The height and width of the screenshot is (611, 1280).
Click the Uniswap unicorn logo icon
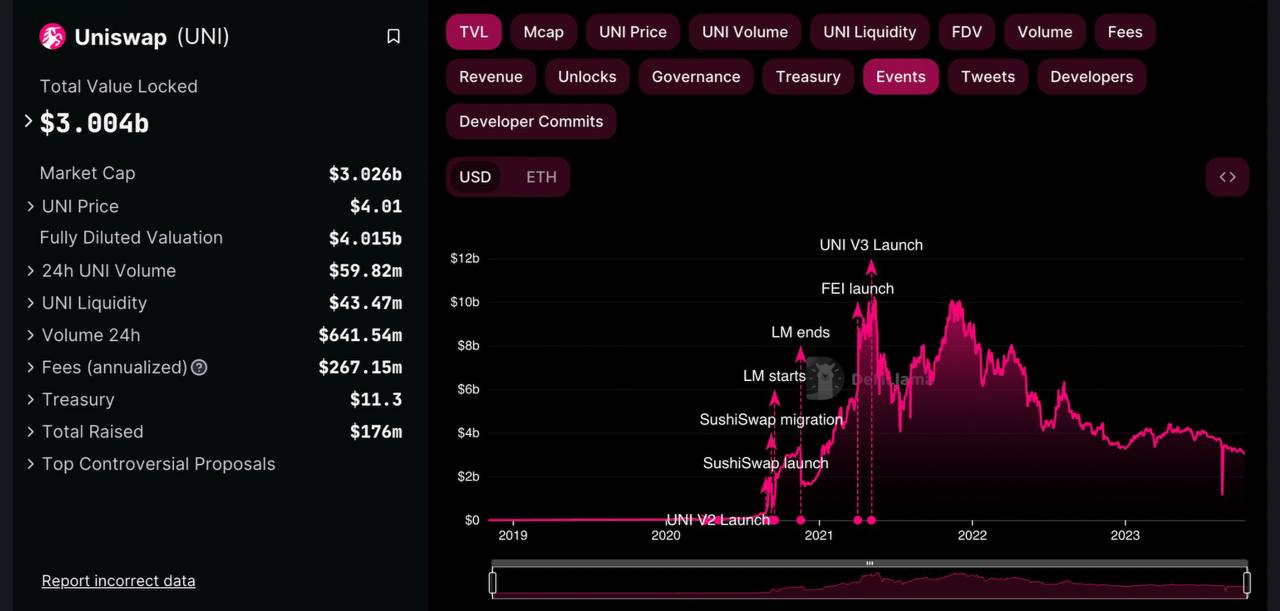coord(52,37)
